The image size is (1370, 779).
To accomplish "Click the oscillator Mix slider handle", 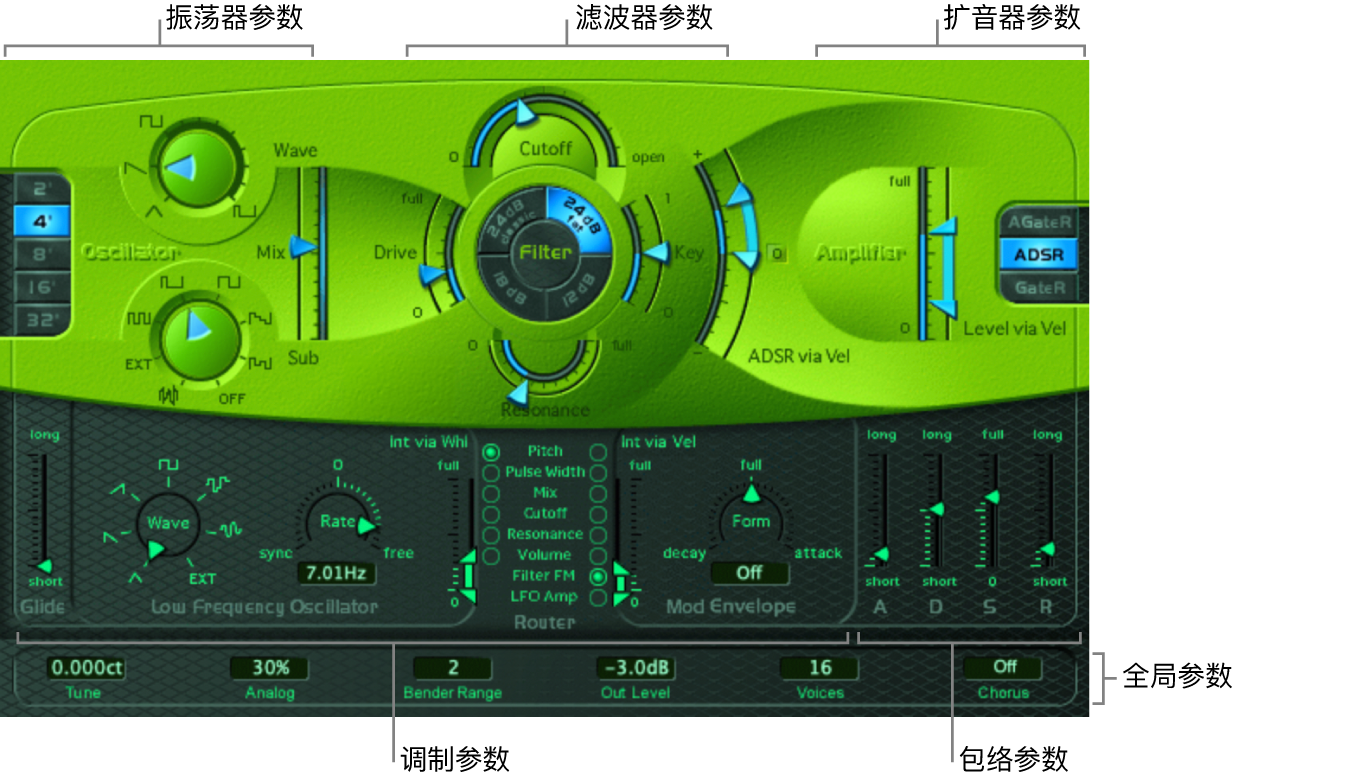I will (301, 247).
